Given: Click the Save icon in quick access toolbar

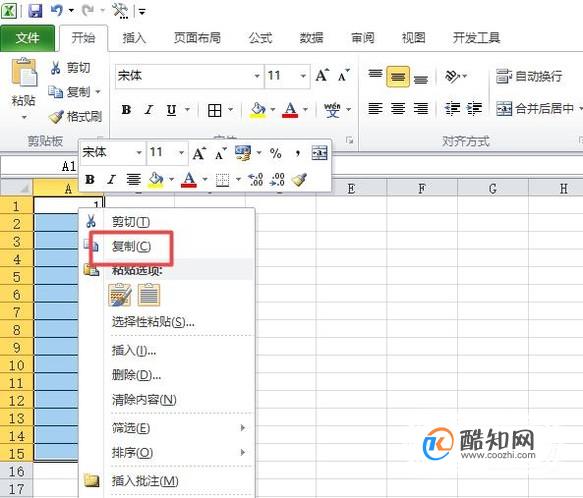Looking at the screenshot, I should 35,10.
